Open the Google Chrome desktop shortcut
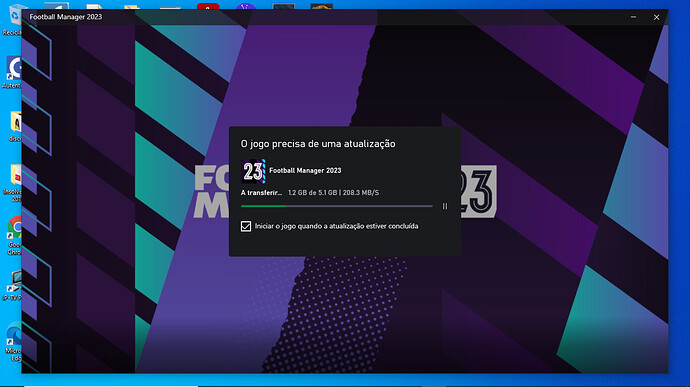Image resolution: width=690 pixels, height=387 pixels. [x=13, y=236]
